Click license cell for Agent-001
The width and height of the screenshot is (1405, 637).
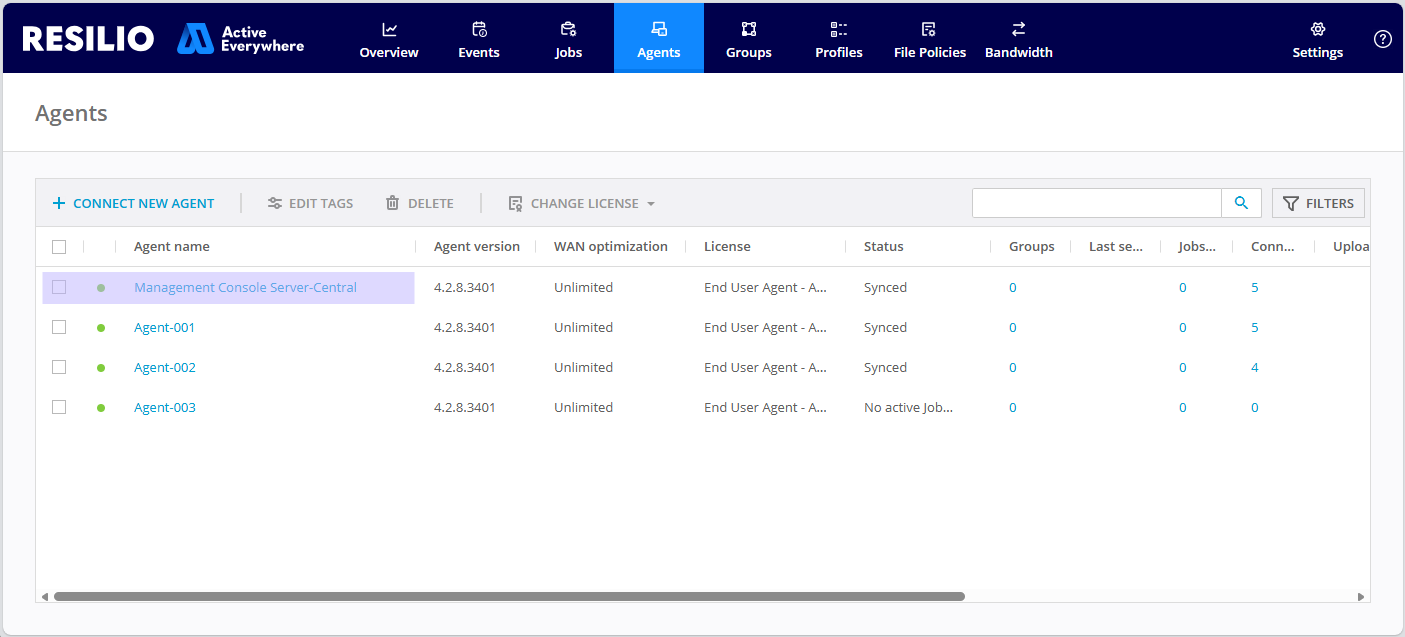coord(765,327)
